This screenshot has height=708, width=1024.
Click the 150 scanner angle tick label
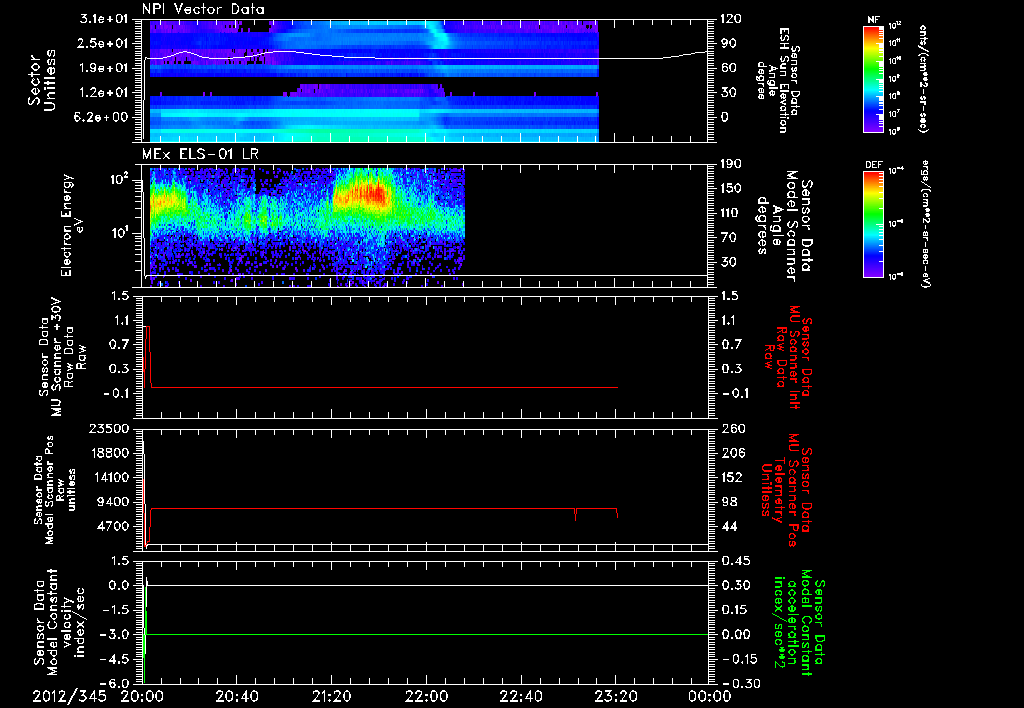[x=730, y=188]
